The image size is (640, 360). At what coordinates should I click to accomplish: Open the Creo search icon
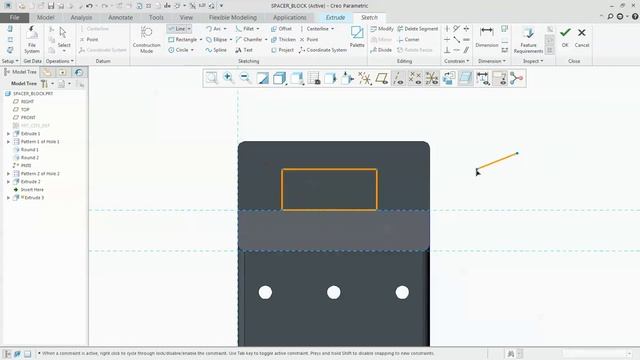pyautogui.click(x=610, y=17)
